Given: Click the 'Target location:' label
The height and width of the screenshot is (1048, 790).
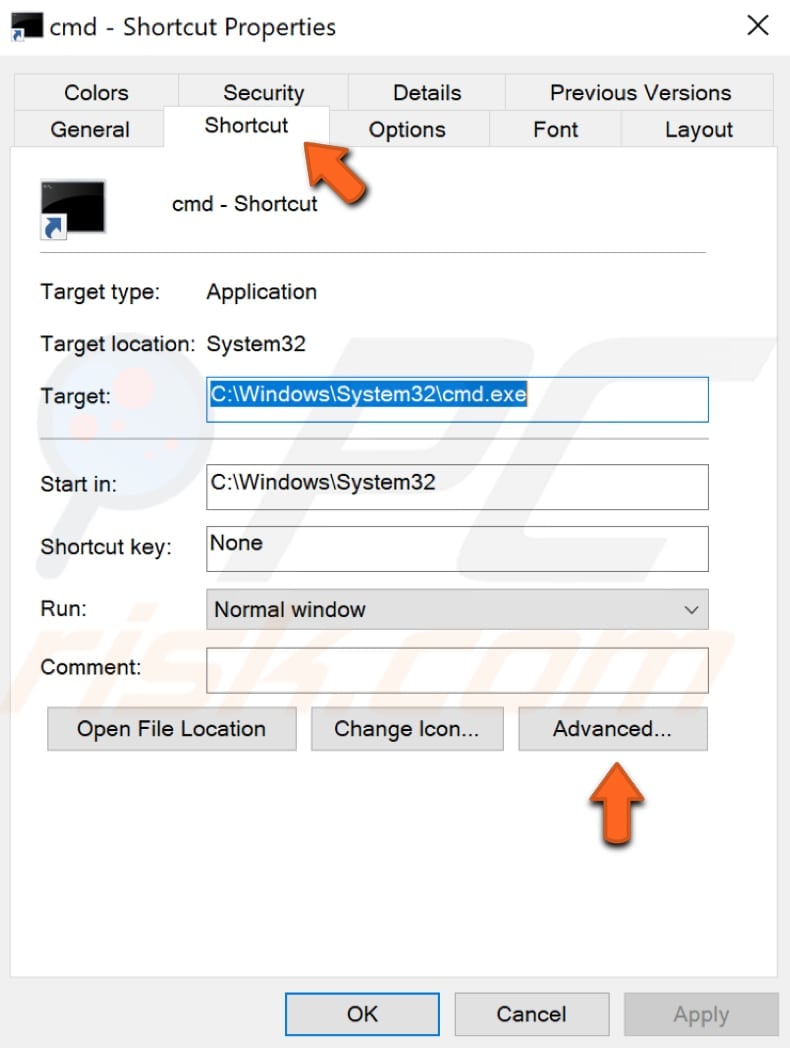Looking at the screenshot, I should tap(118, 344).
